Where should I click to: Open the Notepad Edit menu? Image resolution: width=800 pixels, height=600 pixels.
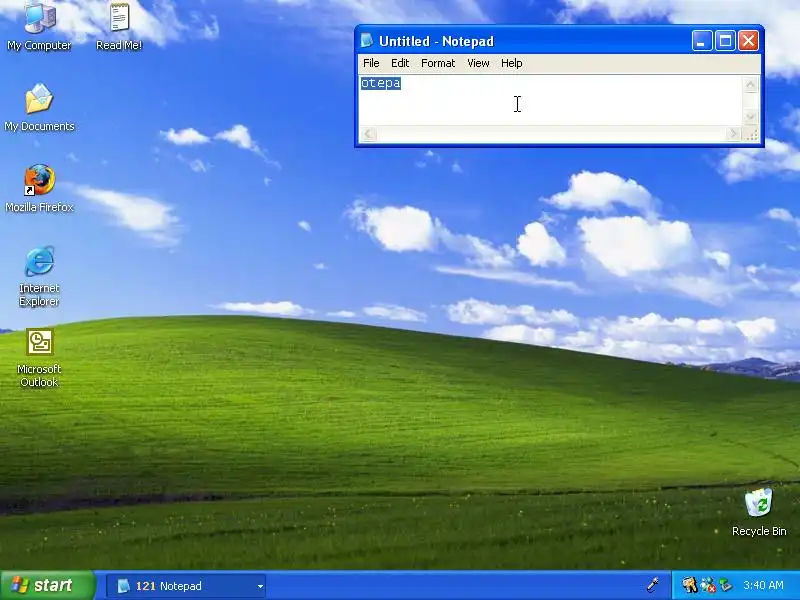(x=400, y=63)
